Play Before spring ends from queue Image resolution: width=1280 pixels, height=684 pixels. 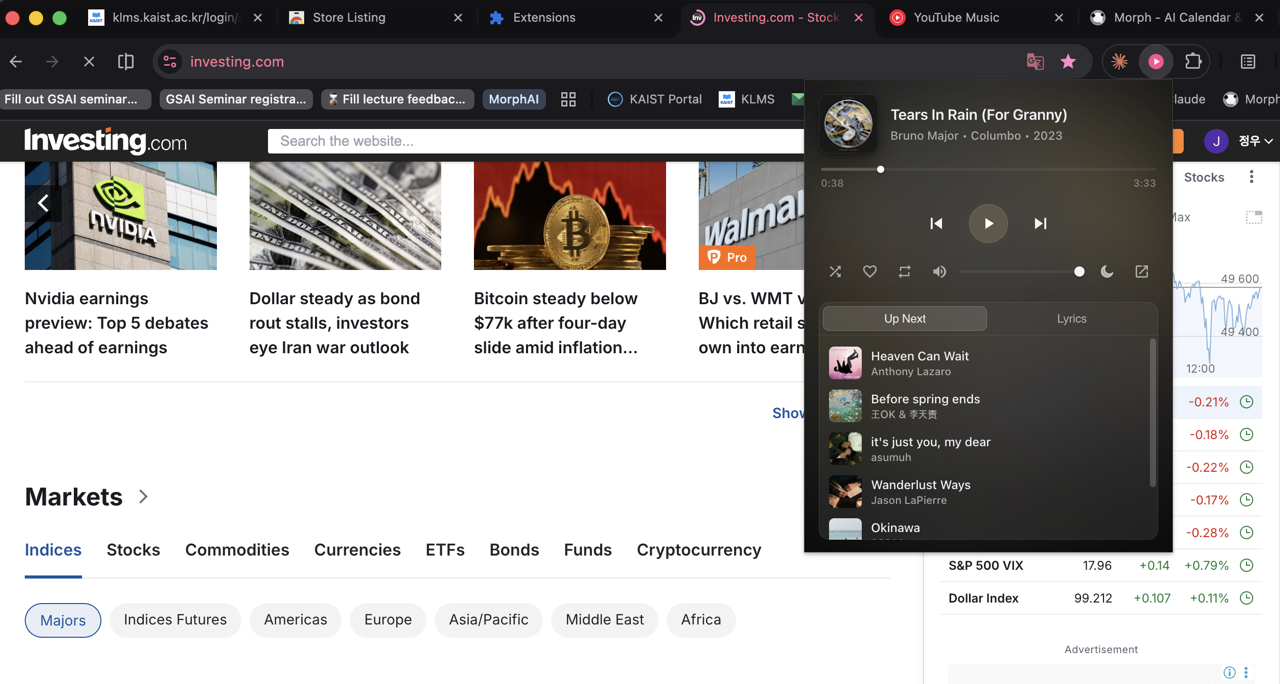click(x=986, y=406)
